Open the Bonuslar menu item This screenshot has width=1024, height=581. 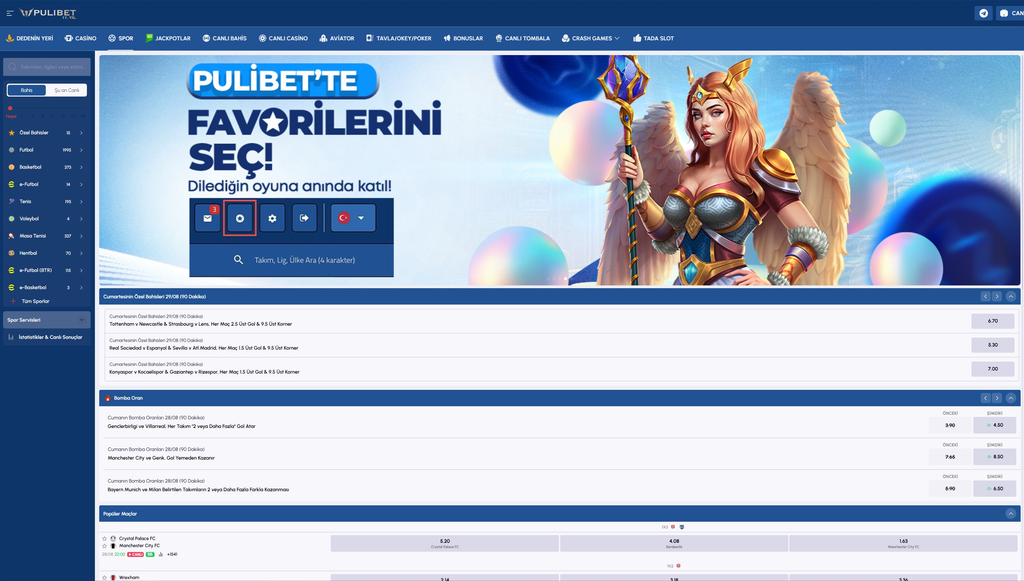464,39
